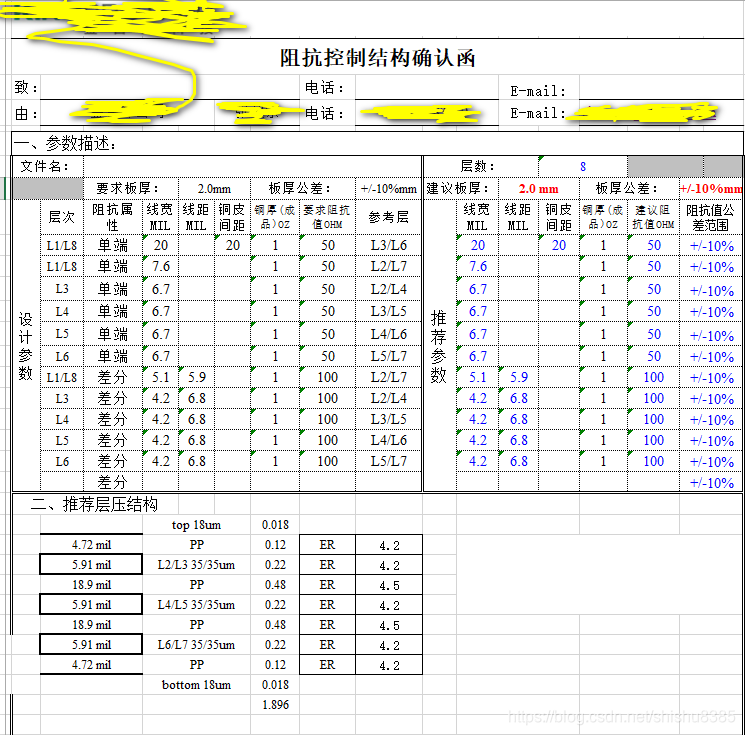Click the black 7.6 line width cell
Screen dimensions: 745x735
click(x=161, y=266)
